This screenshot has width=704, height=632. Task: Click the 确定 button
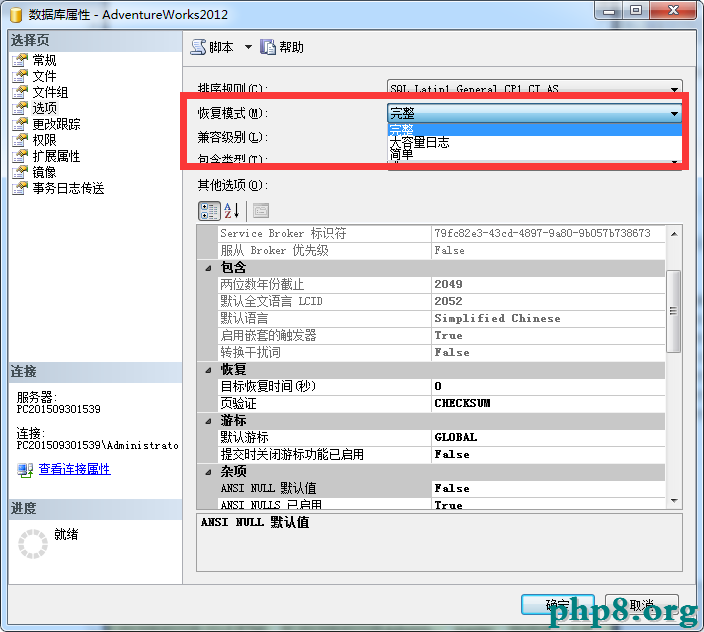(558, 605)
